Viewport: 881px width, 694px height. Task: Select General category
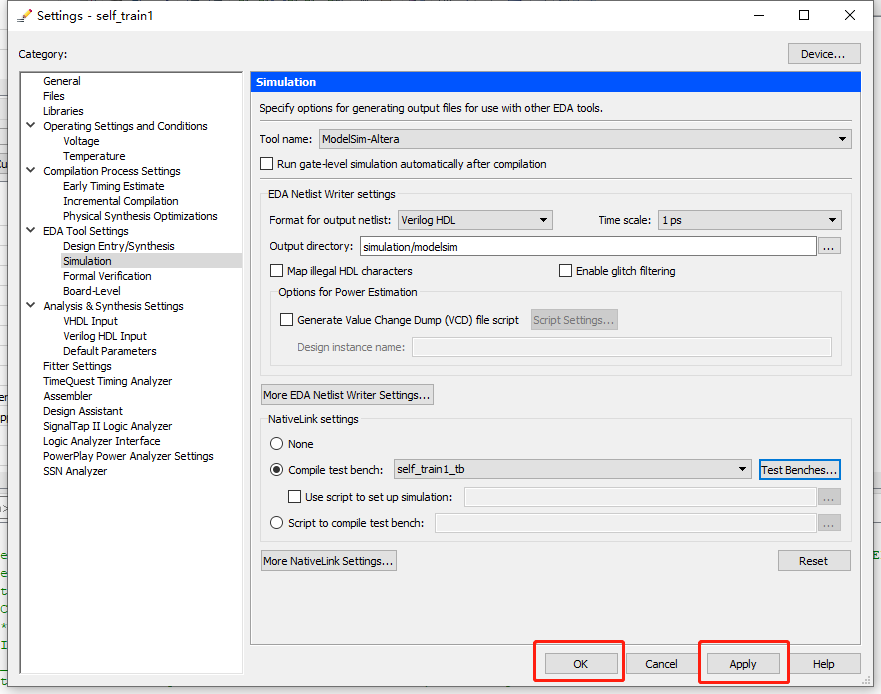pyautogui.click(x=62, y=81)
